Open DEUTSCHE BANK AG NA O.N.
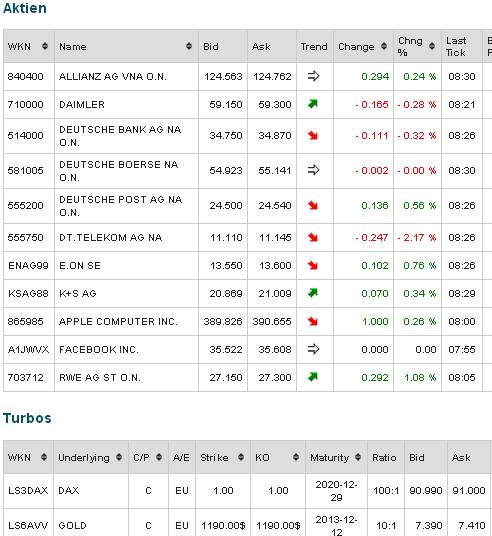 pos(120,136)
